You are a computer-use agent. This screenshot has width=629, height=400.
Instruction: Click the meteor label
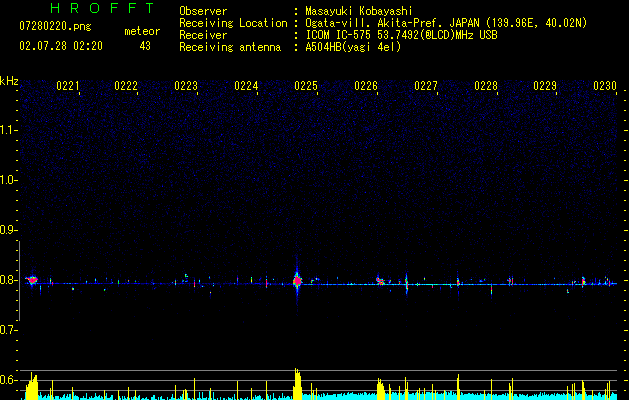(x=142, y=31)
